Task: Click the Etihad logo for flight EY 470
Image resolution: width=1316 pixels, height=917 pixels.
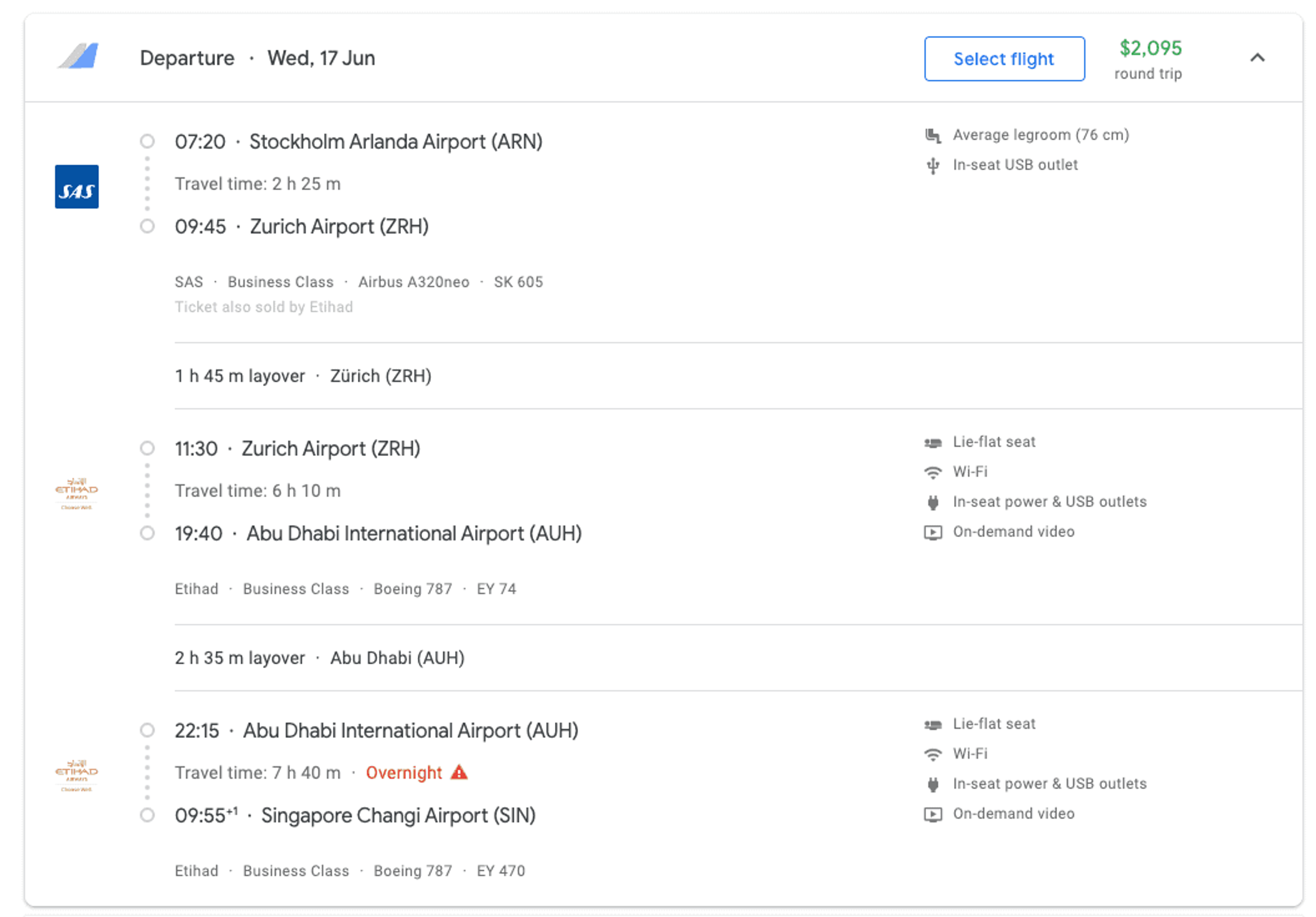Action: tap(76, 775)
